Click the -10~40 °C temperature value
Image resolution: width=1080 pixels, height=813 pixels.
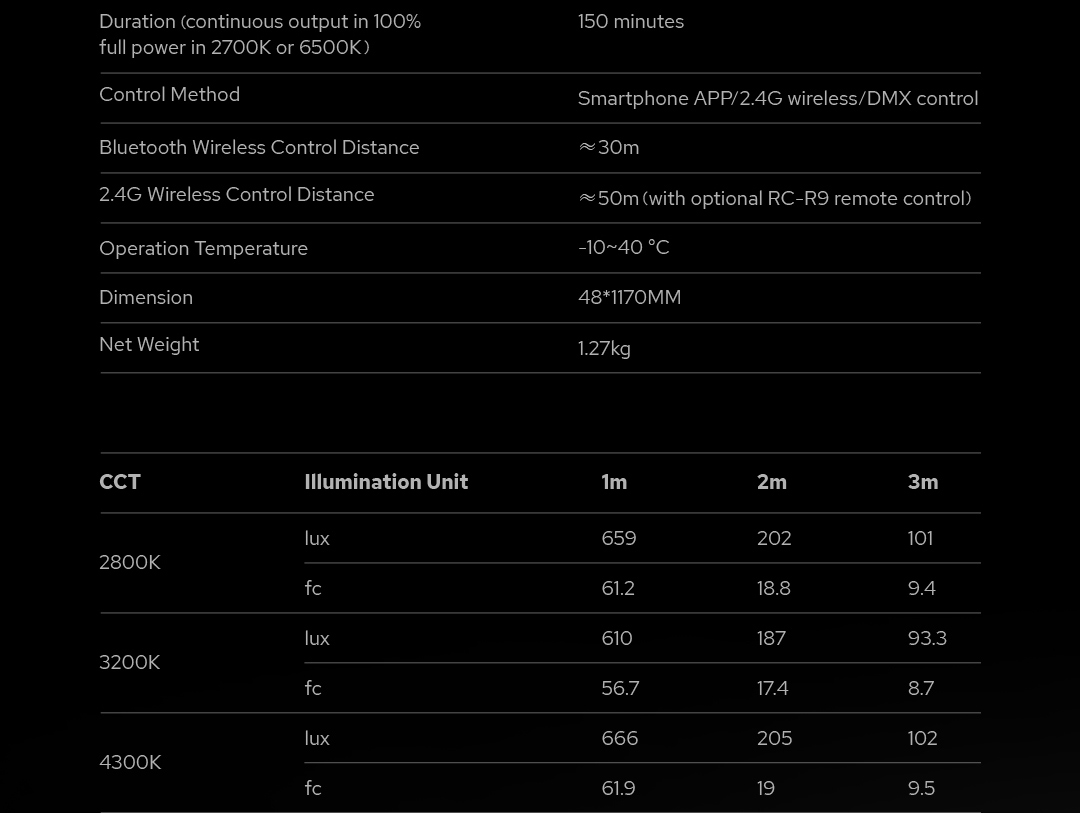pyautogui.click(x=623, y=247)
